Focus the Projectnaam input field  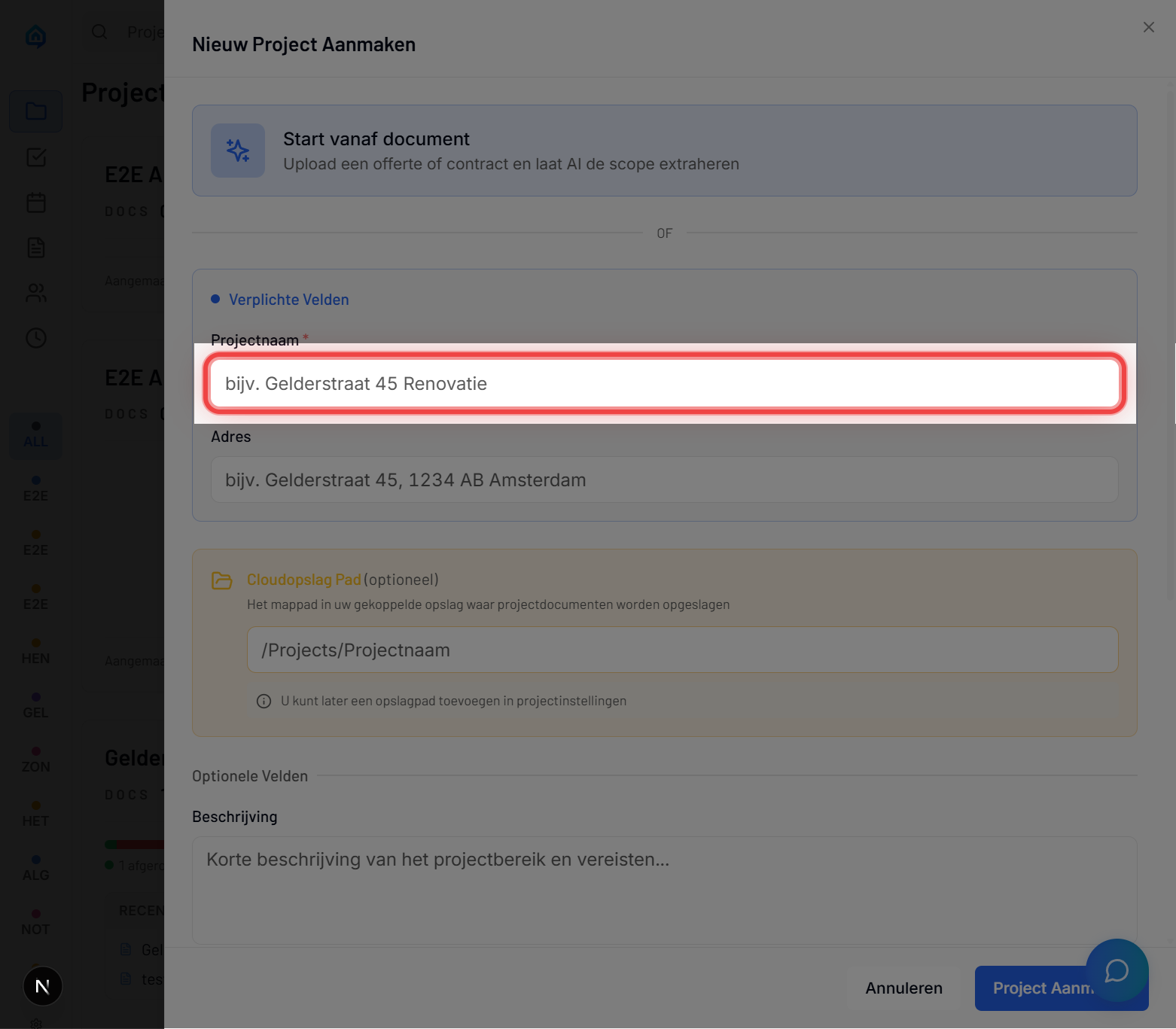(x=664, y=384)
